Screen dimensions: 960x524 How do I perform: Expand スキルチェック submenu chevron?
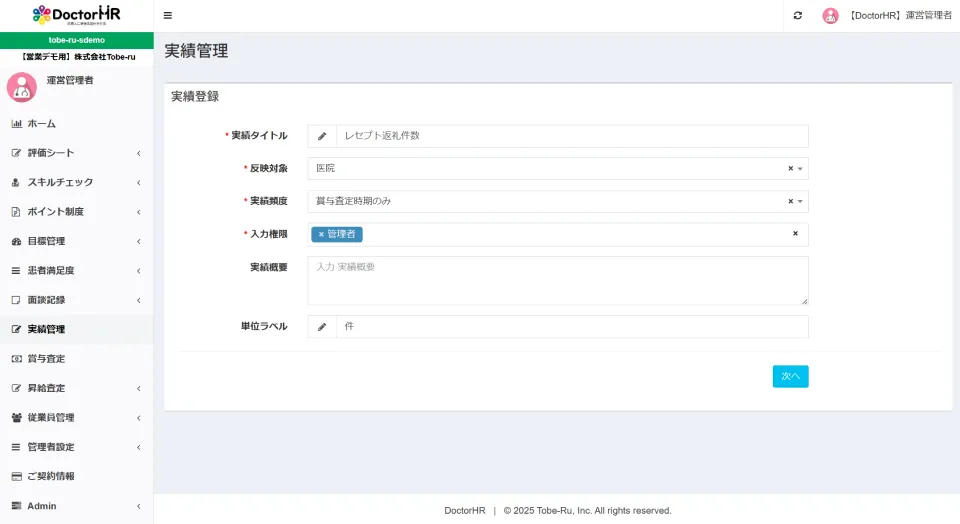[x=139, y=182]
